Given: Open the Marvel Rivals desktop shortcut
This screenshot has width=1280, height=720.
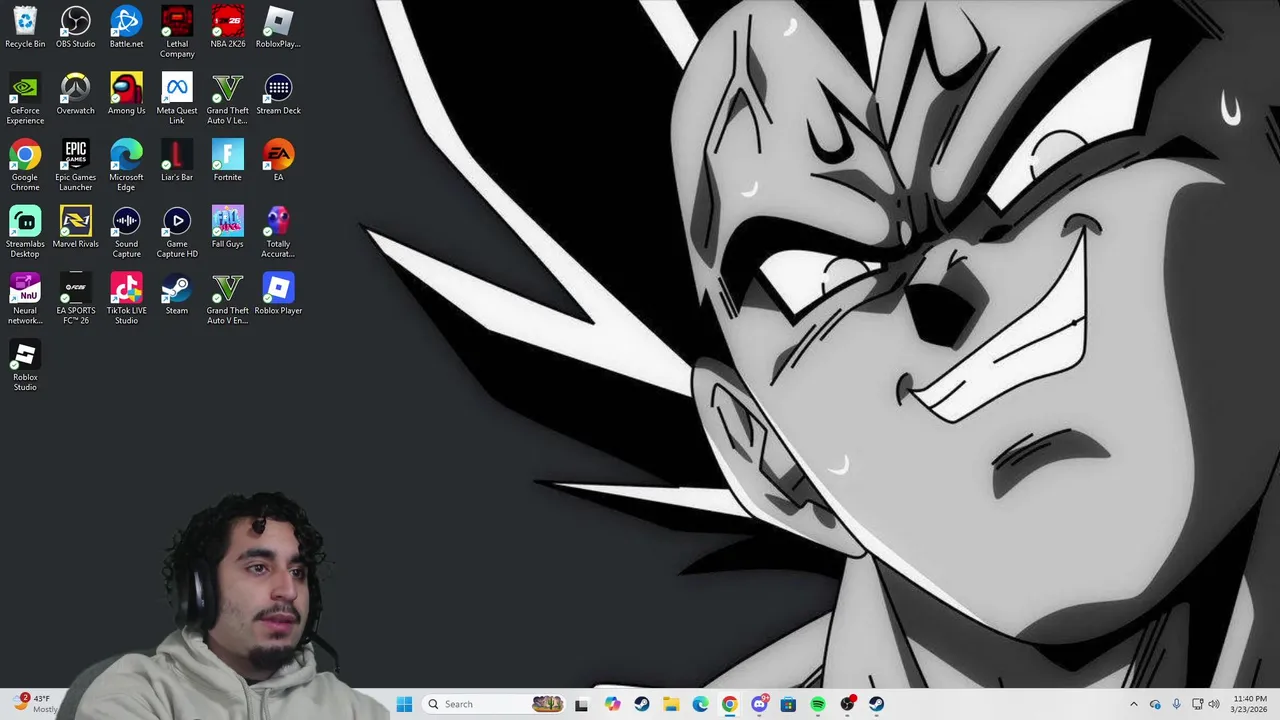Looking at the screenshot, I should pyautogui.click(x=76, y=227).
